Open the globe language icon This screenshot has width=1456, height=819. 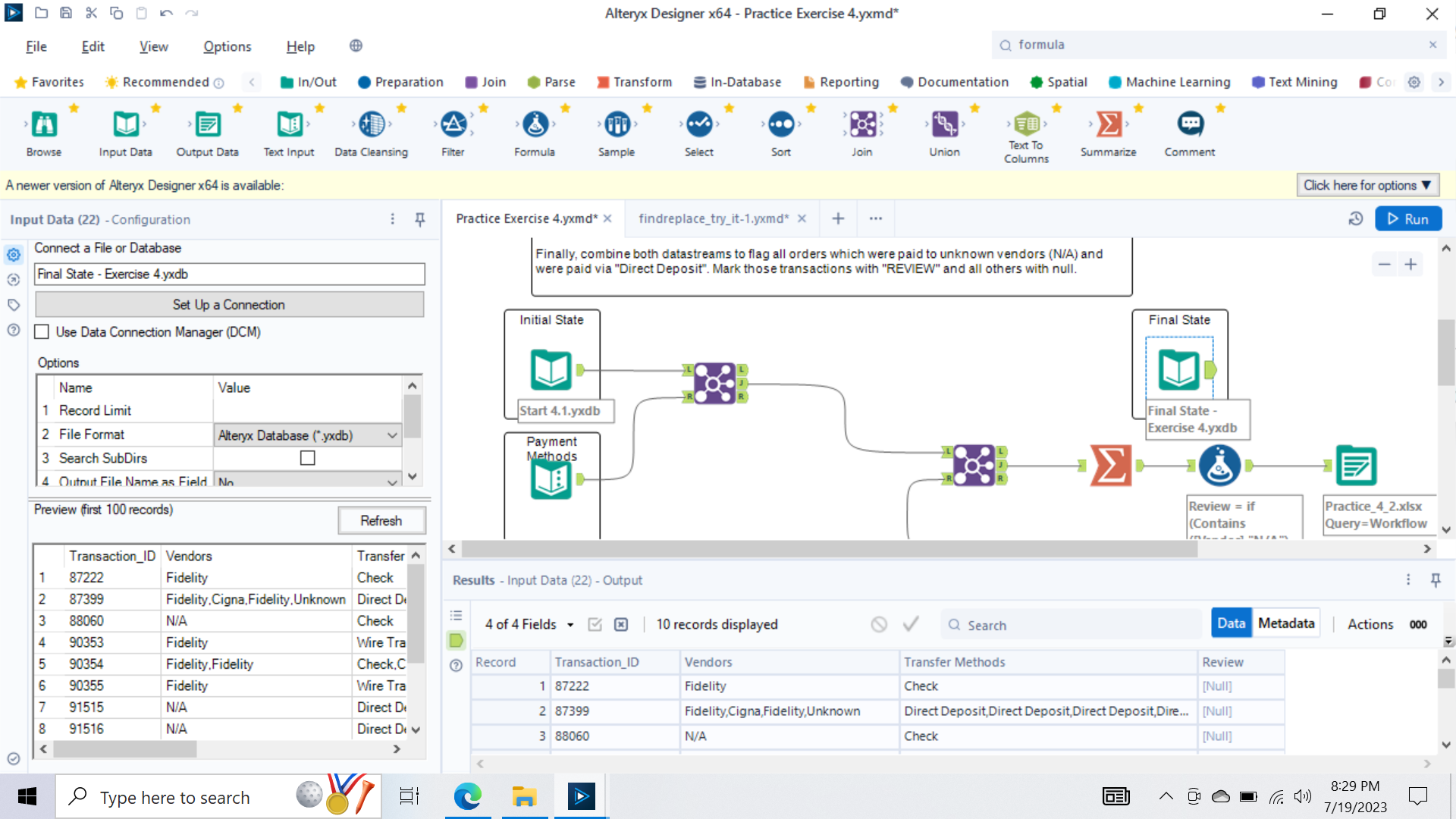(356, 45)
